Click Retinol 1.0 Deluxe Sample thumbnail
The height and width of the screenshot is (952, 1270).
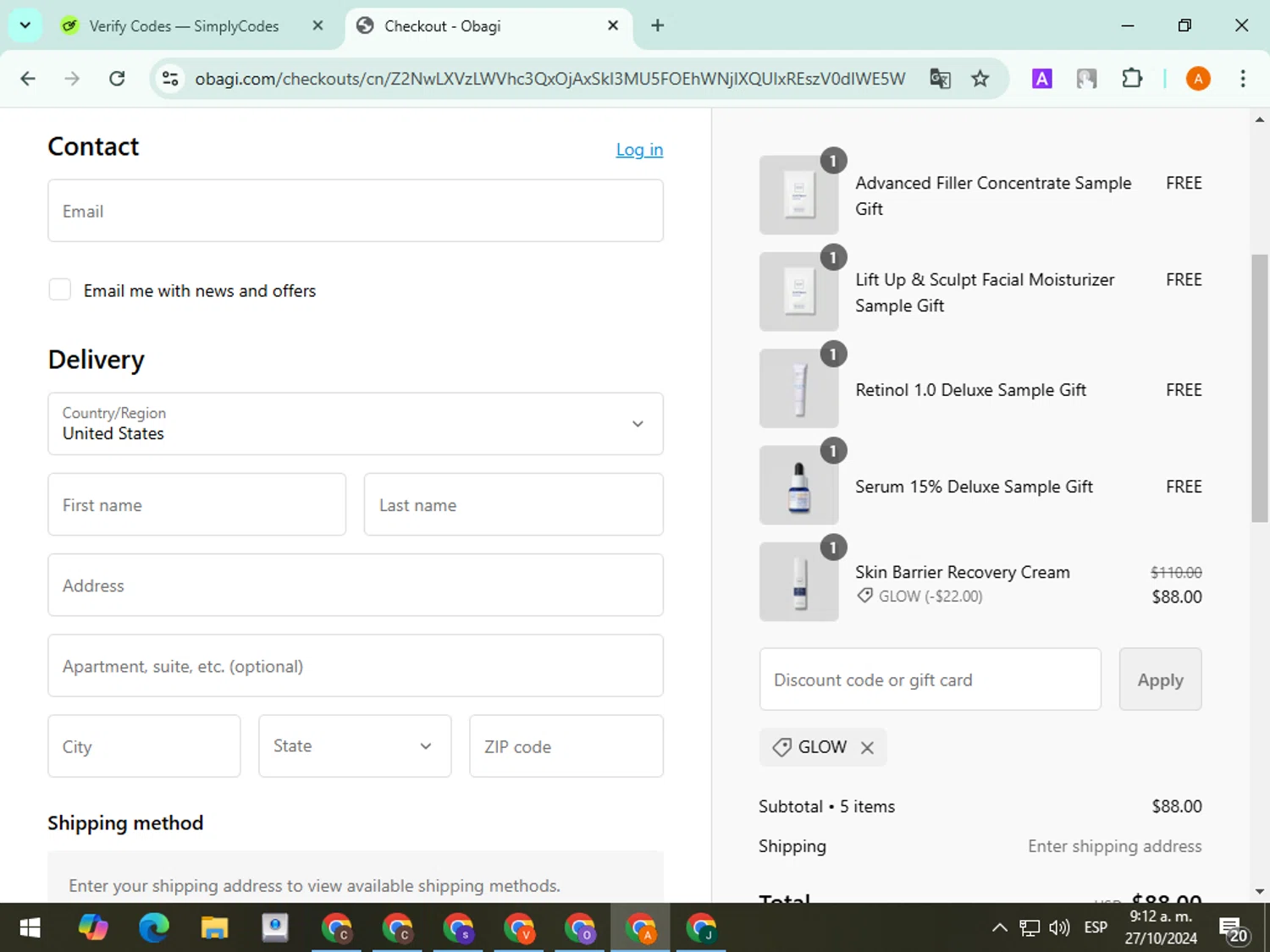coord(799,388)
